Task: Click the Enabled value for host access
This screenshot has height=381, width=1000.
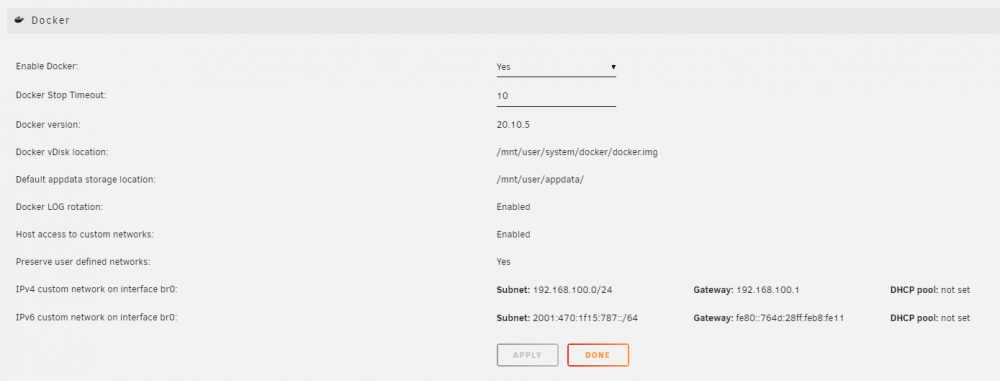Action: (513, 234)
